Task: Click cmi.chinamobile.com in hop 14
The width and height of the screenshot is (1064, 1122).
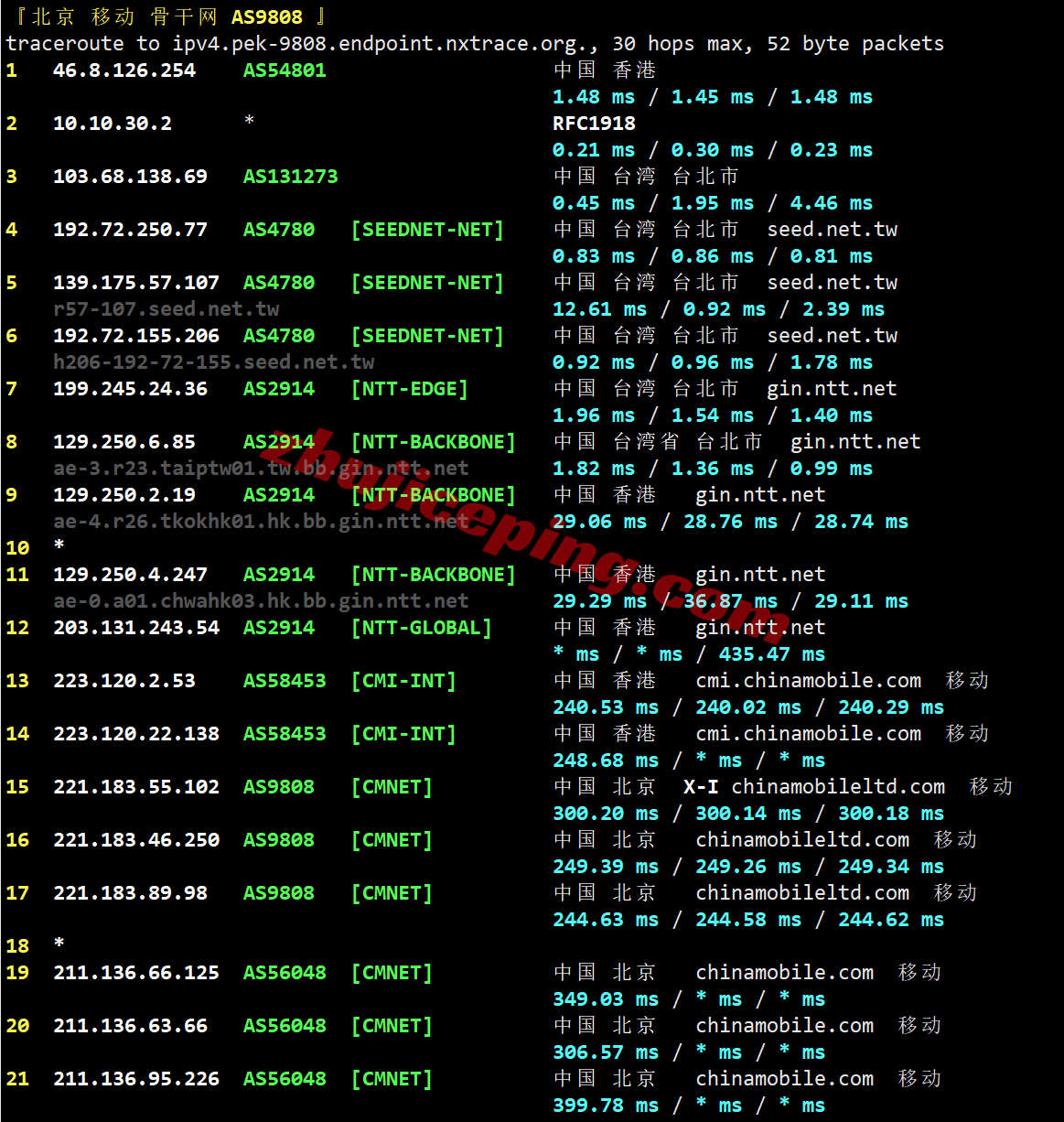Action: tap(809, 734)
